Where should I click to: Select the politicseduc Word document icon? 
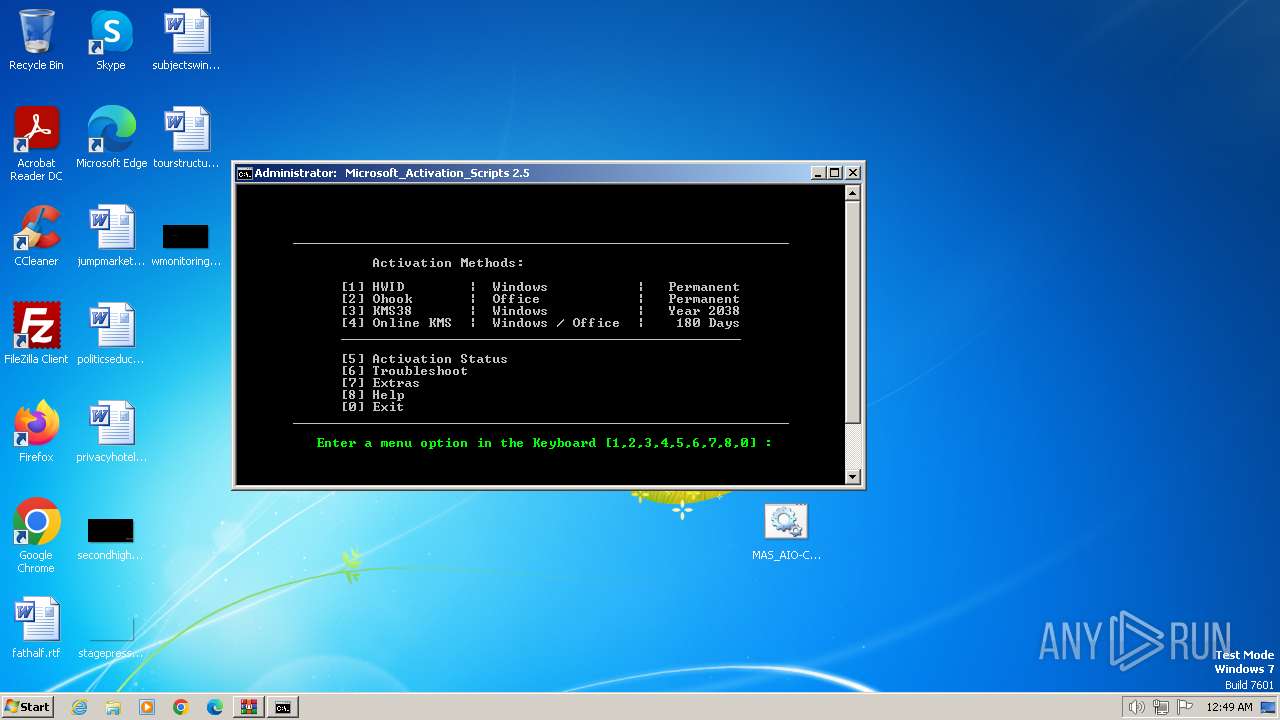pos(111,334)
